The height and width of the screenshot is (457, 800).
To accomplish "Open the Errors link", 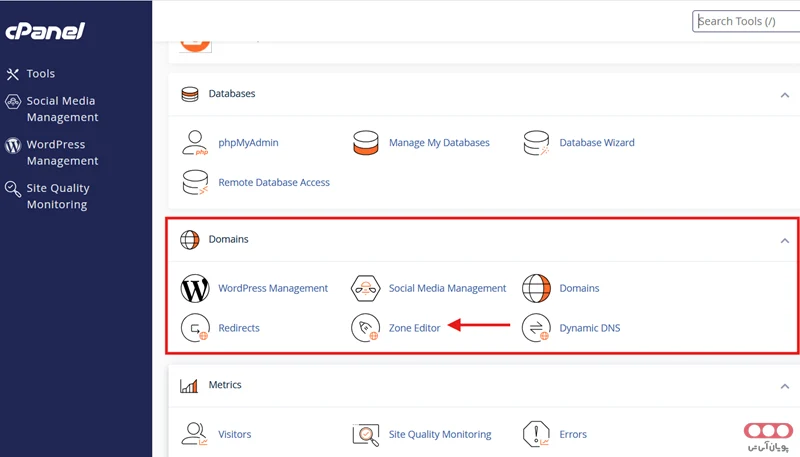I will click(573, 435).
